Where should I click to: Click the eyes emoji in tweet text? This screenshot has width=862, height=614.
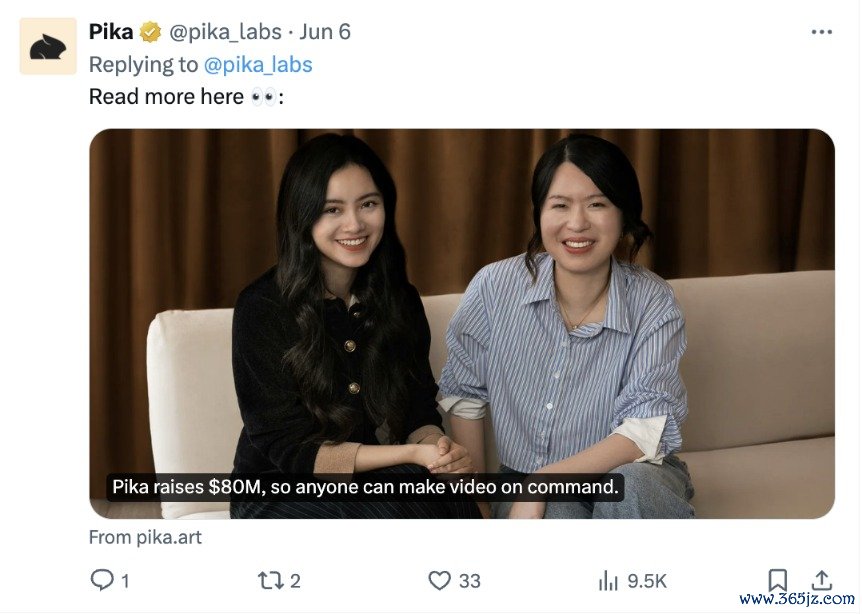pos(263,97)
